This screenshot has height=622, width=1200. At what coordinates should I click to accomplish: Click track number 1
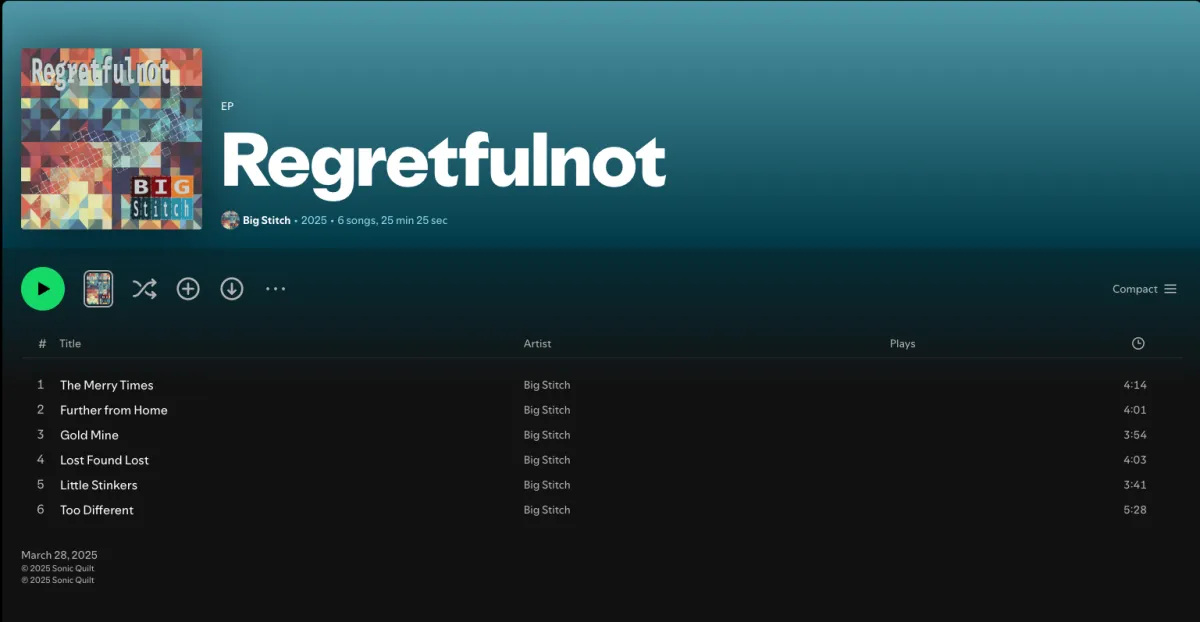click(x=41, y=385)
